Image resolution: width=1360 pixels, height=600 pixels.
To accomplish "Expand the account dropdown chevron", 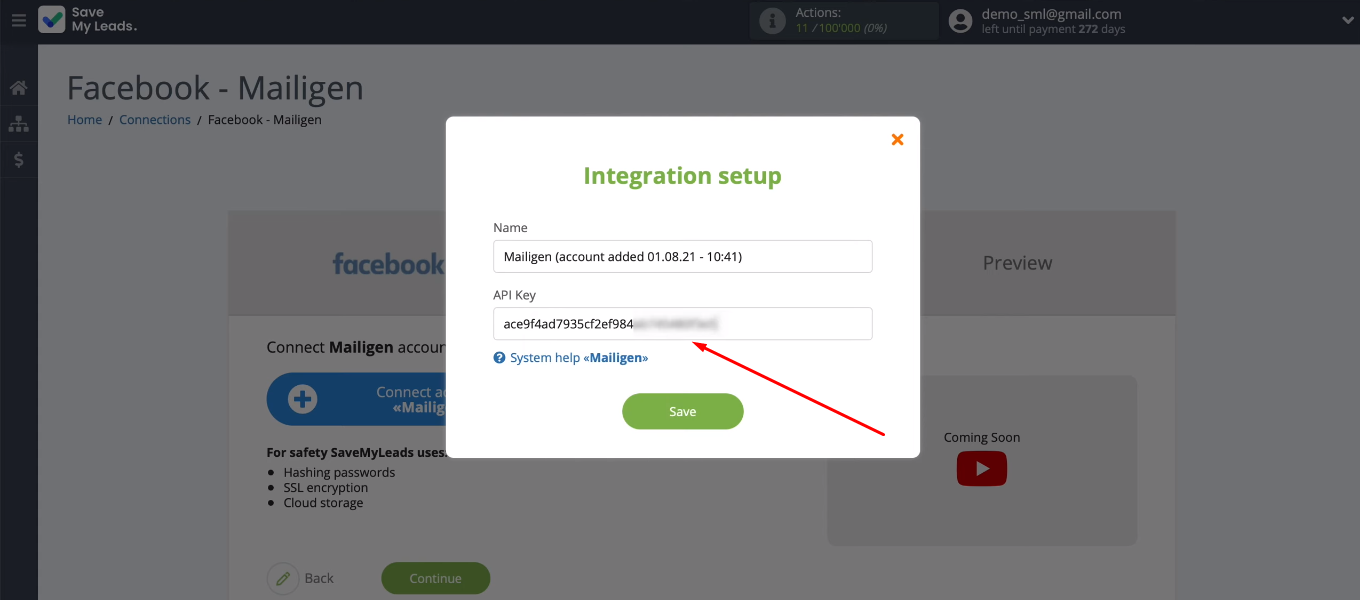I will tap(1347, 20).
